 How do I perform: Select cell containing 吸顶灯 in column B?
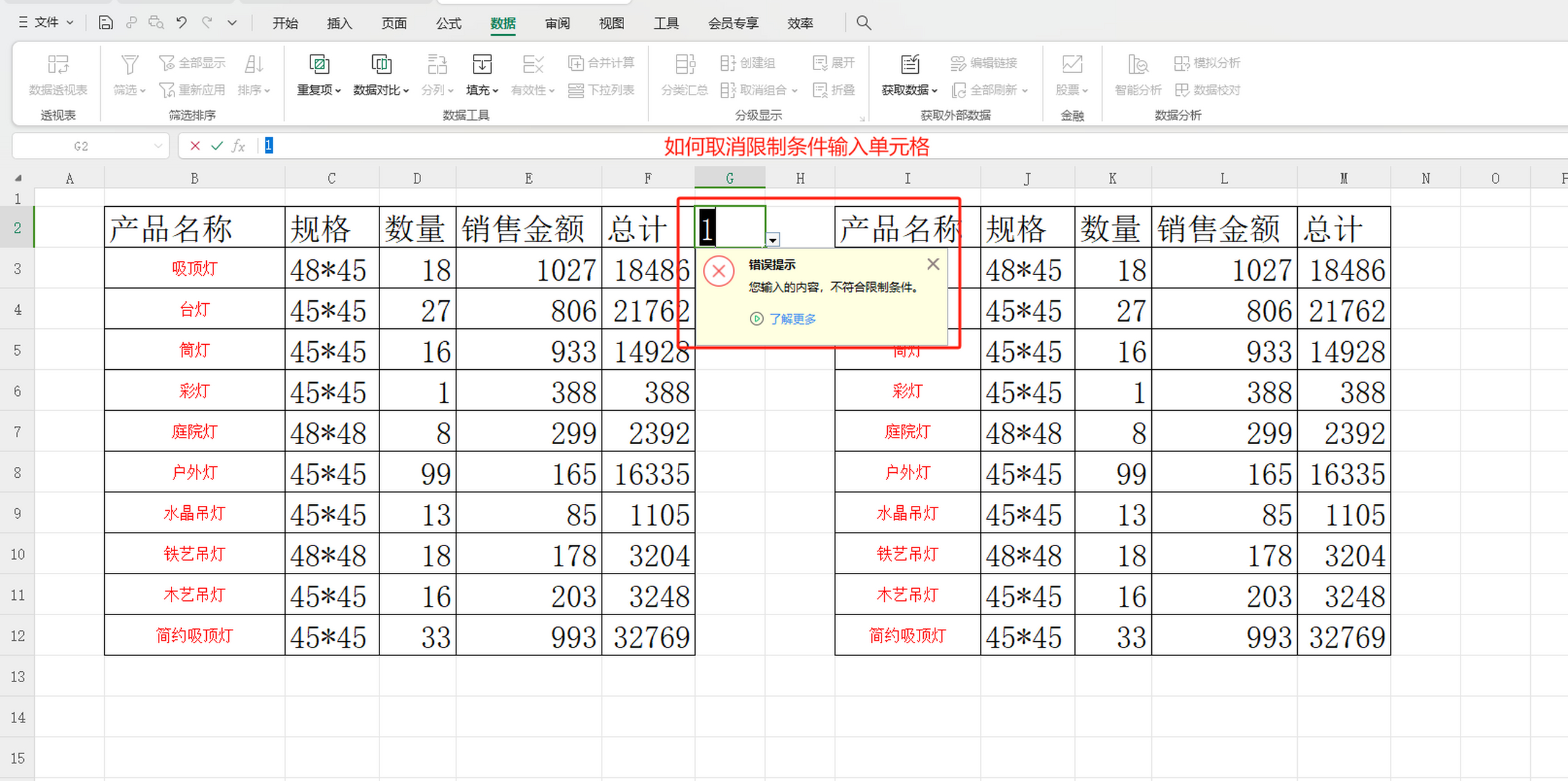pos(195,268)
